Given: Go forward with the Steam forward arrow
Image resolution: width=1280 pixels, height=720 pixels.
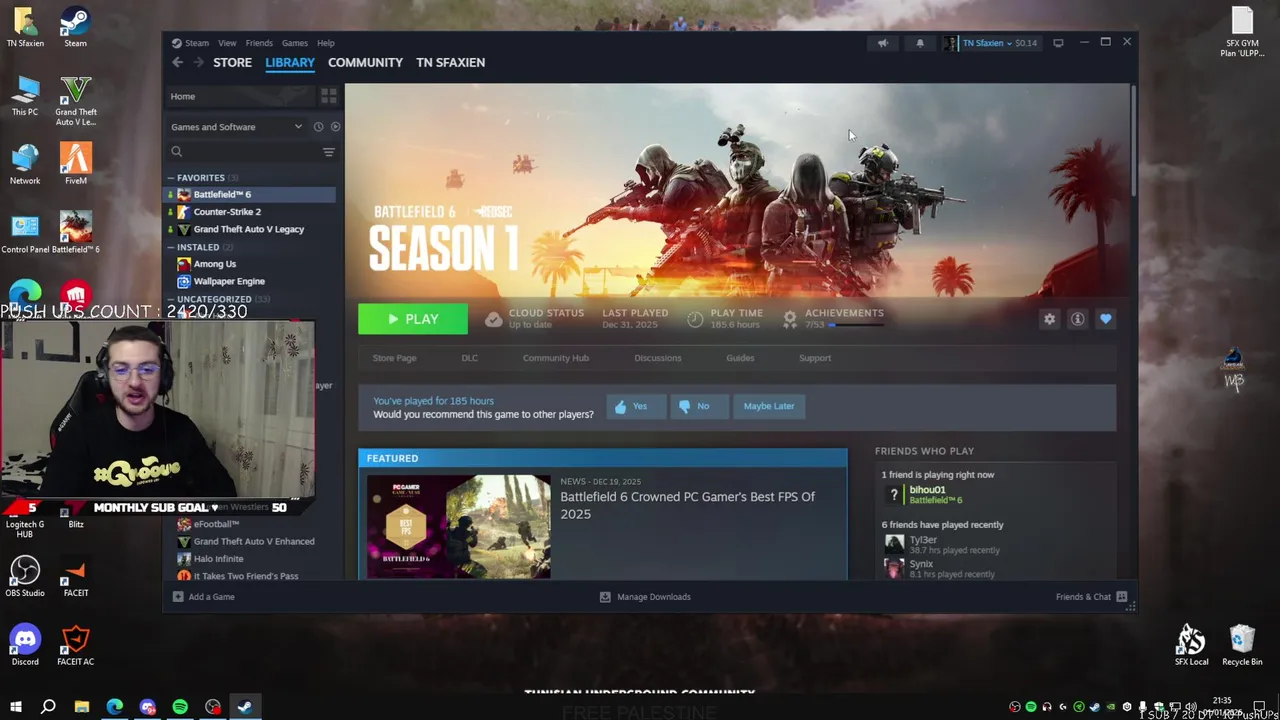Looking at the screenshot, I should tap(198, 62).
